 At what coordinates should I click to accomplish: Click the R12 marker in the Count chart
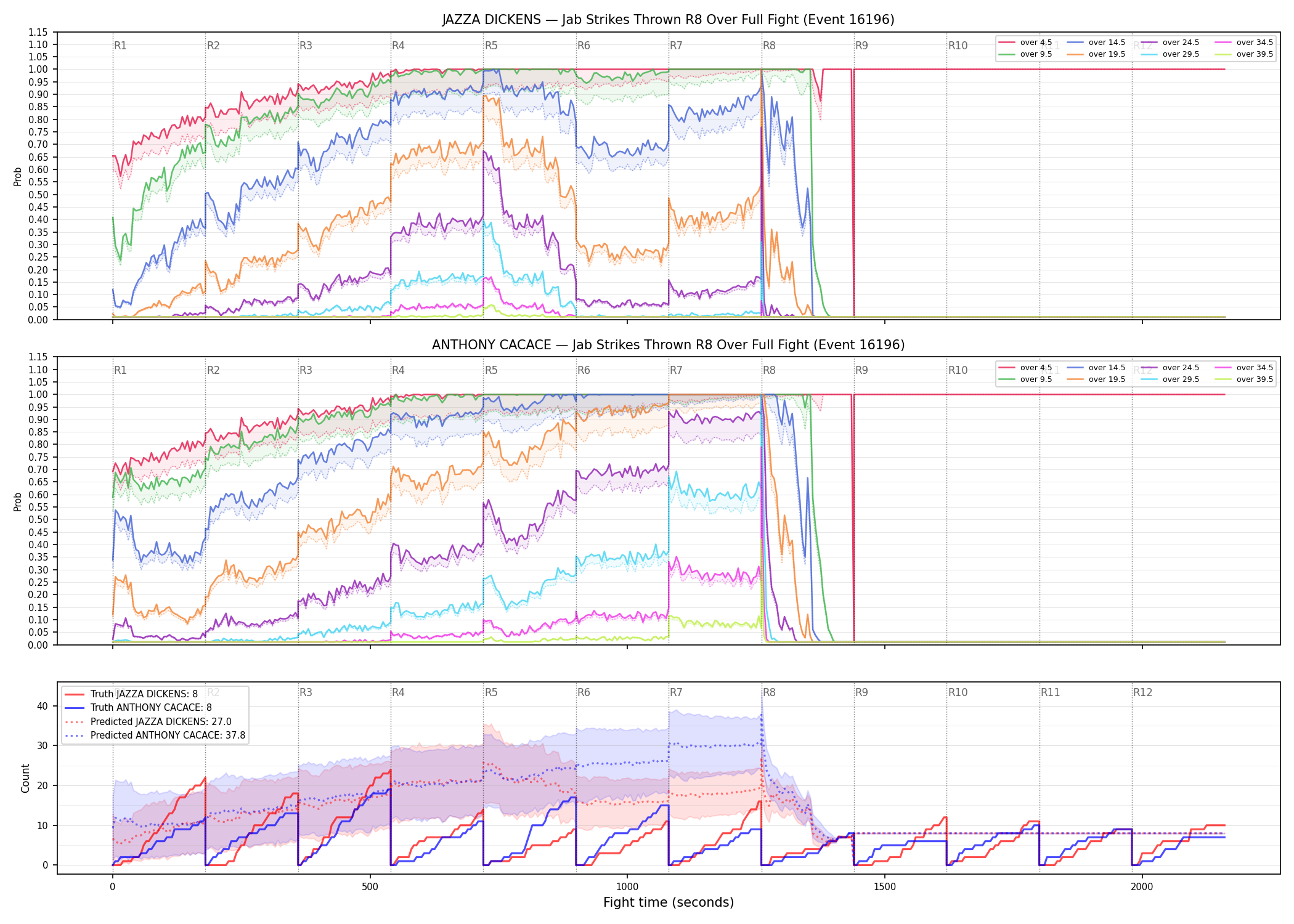coord(1142,692)
